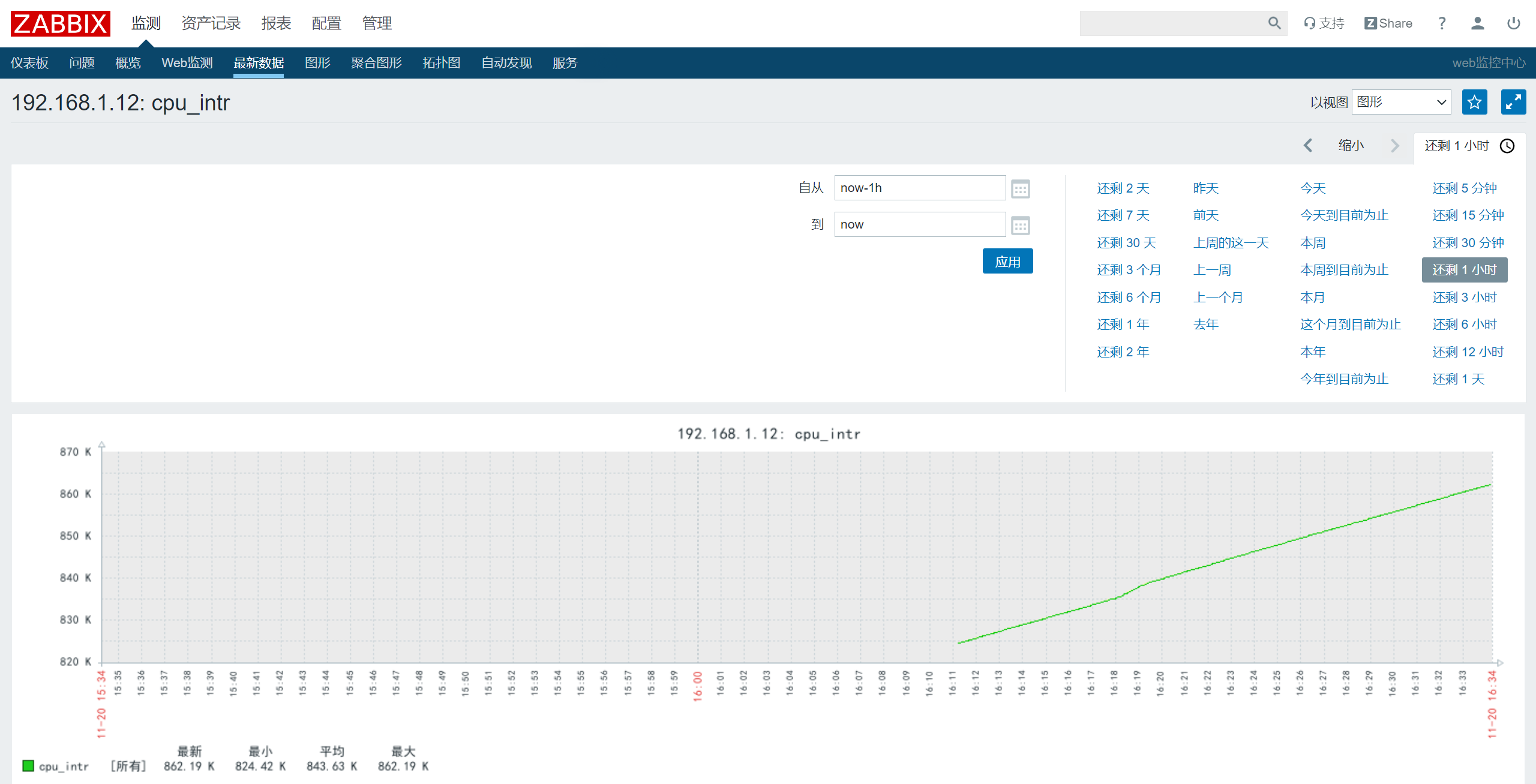Toggle fullscreen mode button

pos(1514,102)
